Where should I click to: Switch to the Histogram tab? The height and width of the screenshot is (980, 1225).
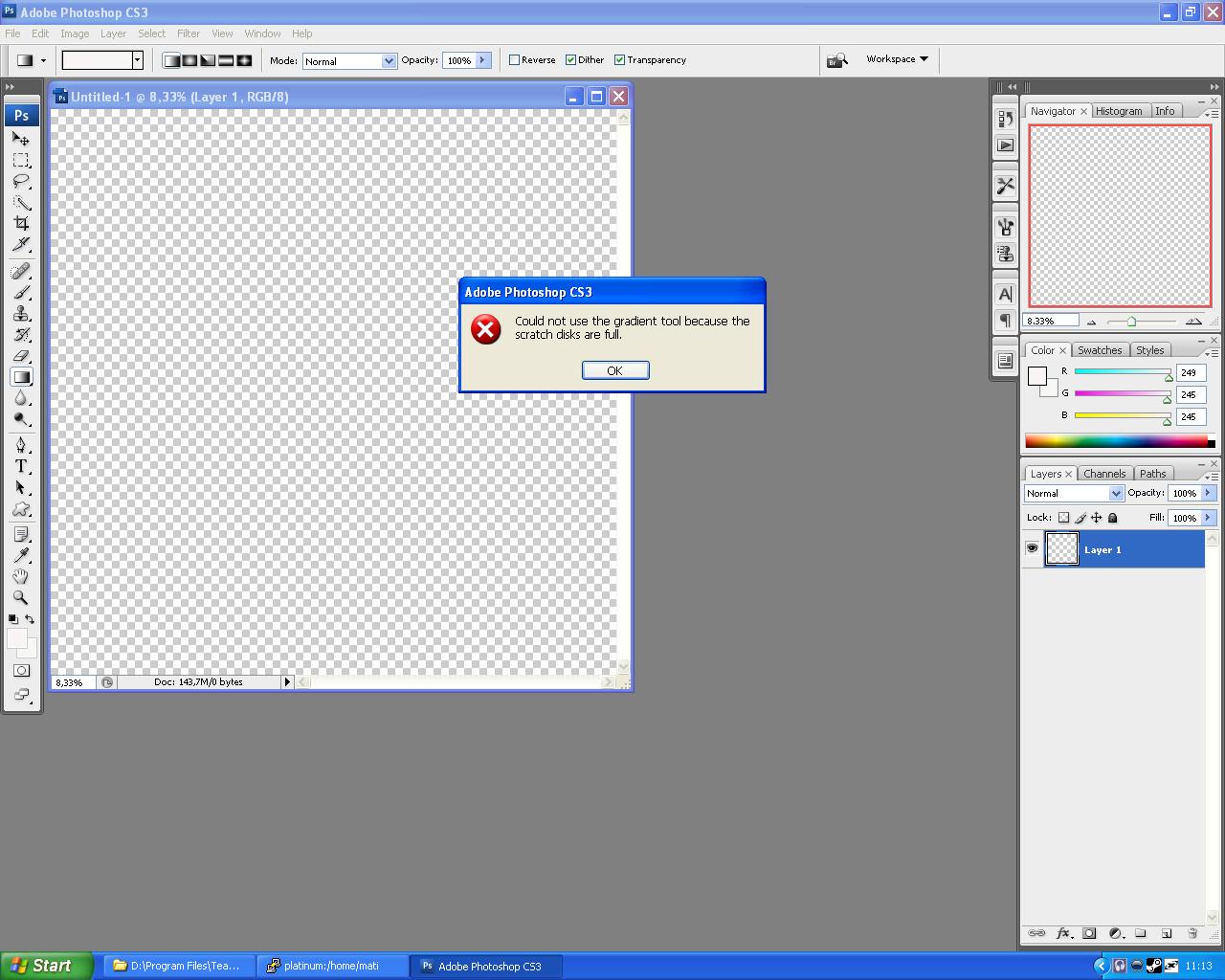[x=1119, y=111]
